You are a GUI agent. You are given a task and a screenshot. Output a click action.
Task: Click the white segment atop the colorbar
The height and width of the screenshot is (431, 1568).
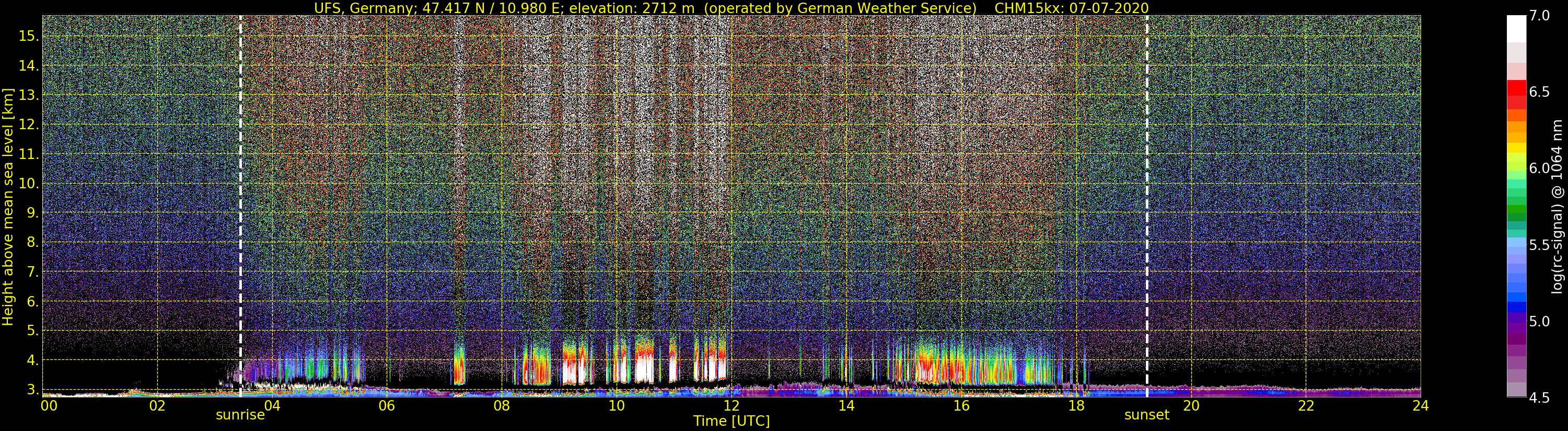[1516, 29]
